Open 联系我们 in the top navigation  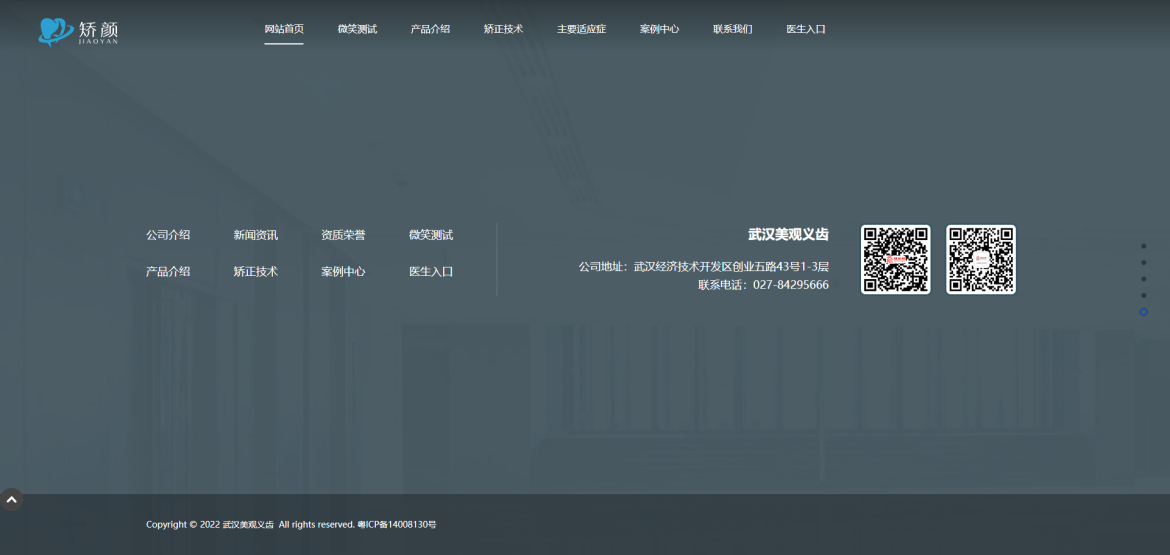[x=732, y=29]
